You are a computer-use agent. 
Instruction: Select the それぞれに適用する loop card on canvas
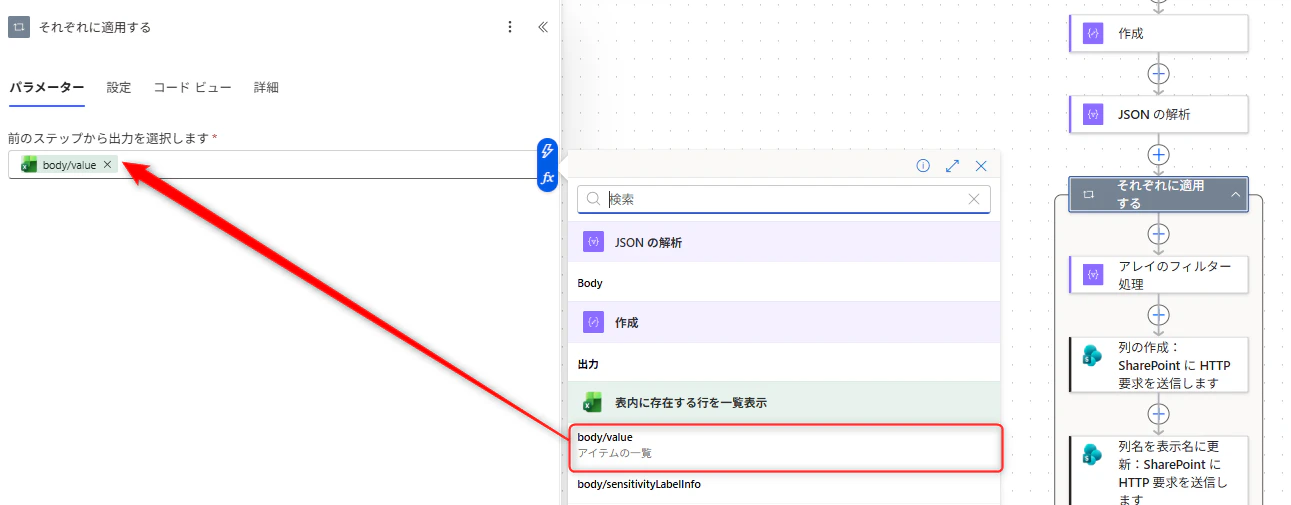(x=1158, y=194)
